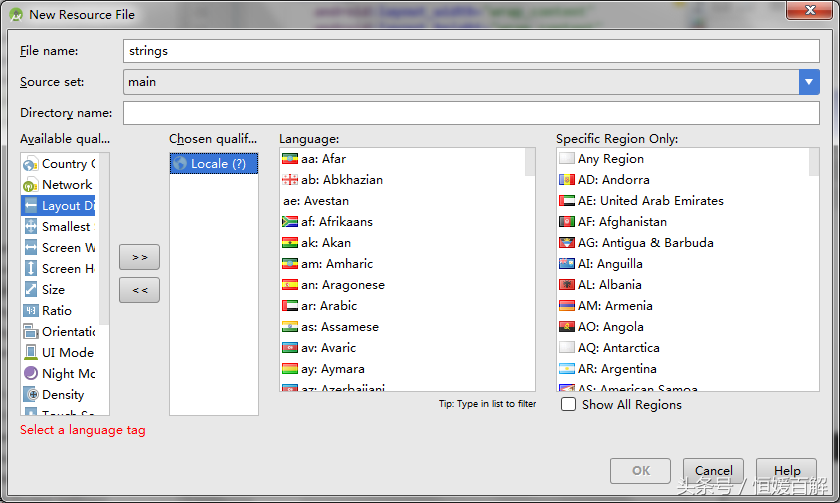Click the >> add qualifier button
The image size is (840, 503).
click(139, 257)
